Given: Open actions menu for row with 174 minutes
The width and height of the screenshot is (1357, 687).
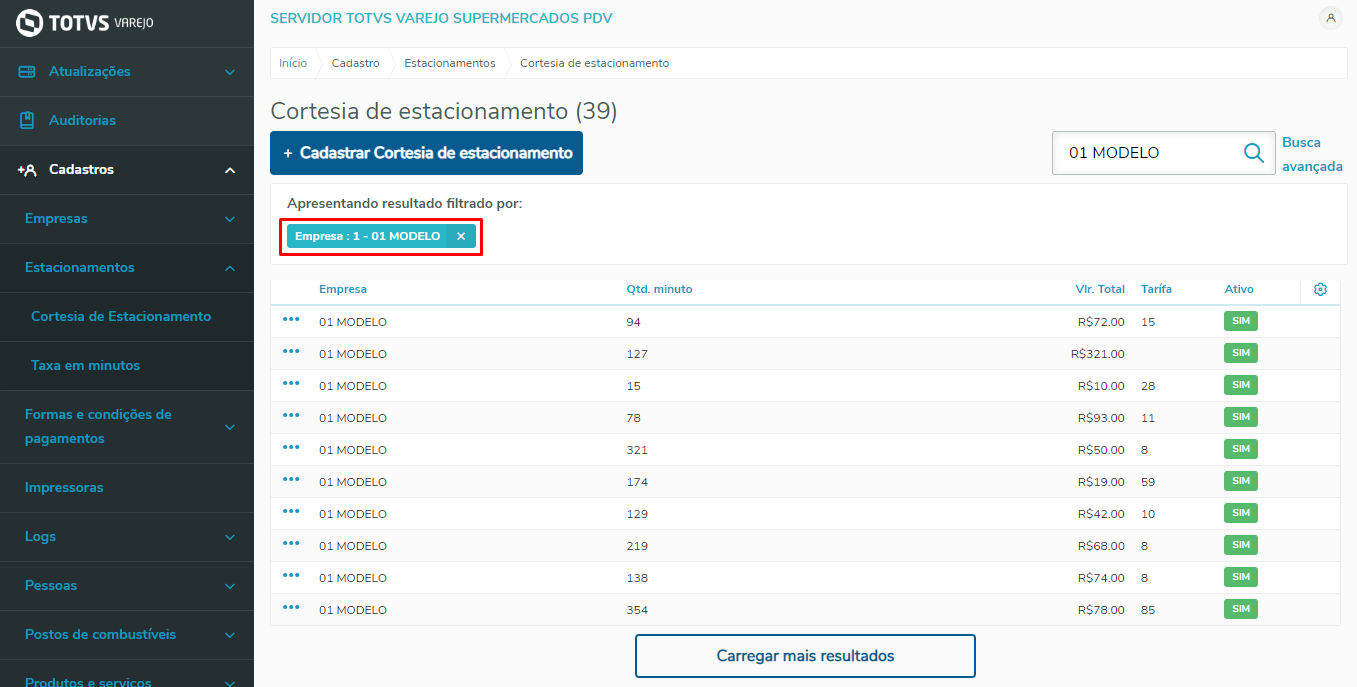Looking at the screenshot, I should [x=291, y=480].
